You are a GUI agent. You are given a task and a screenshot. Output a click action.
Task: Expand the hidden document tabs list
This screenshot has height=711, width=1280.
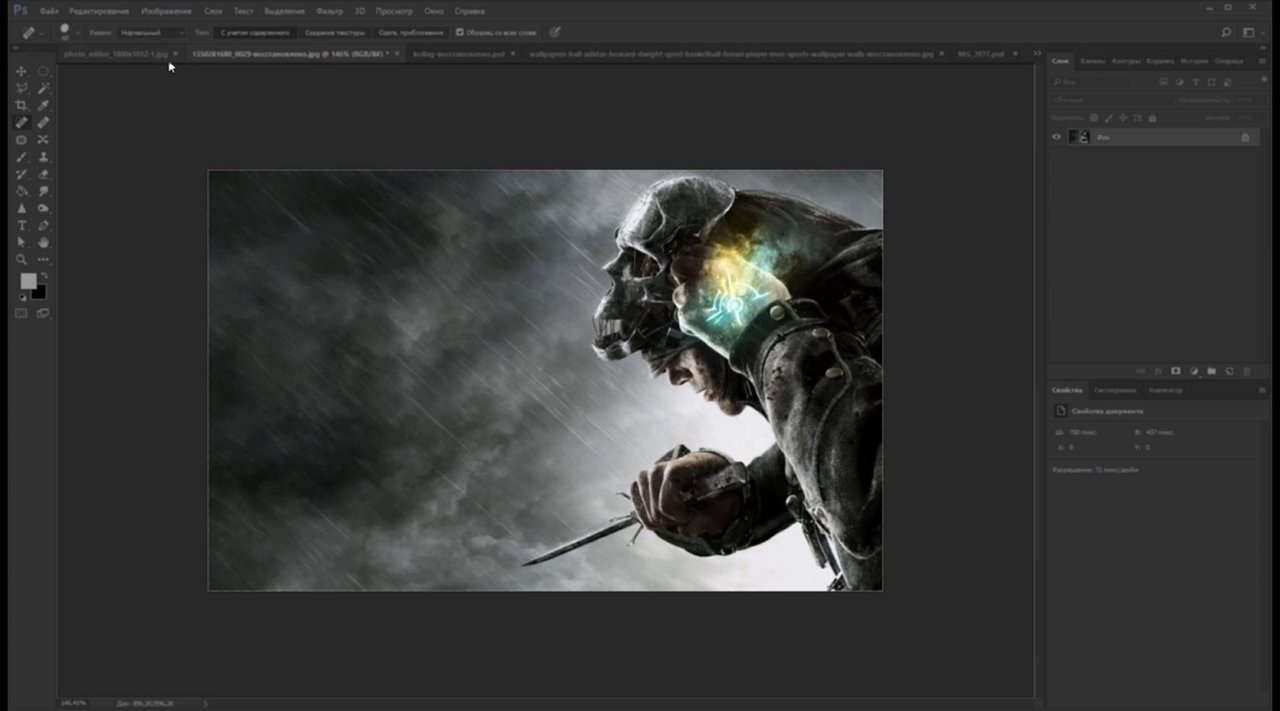[x=1037, y=53]
